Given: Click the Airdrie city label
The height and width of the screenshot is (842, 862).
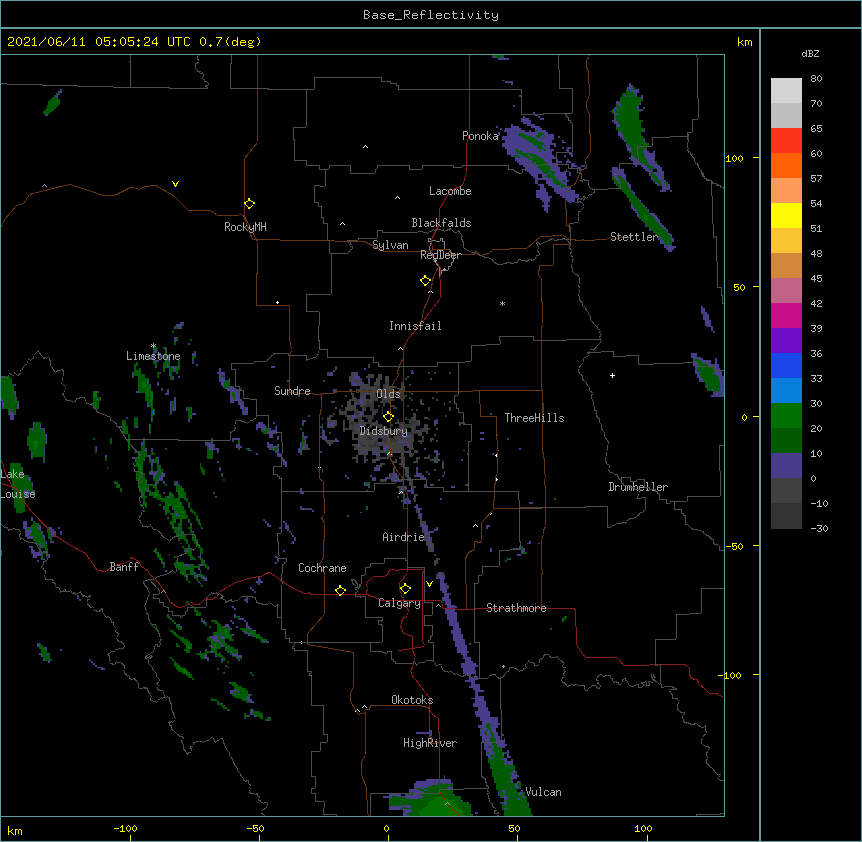Looking at the screenshot, I should [404, 537].
